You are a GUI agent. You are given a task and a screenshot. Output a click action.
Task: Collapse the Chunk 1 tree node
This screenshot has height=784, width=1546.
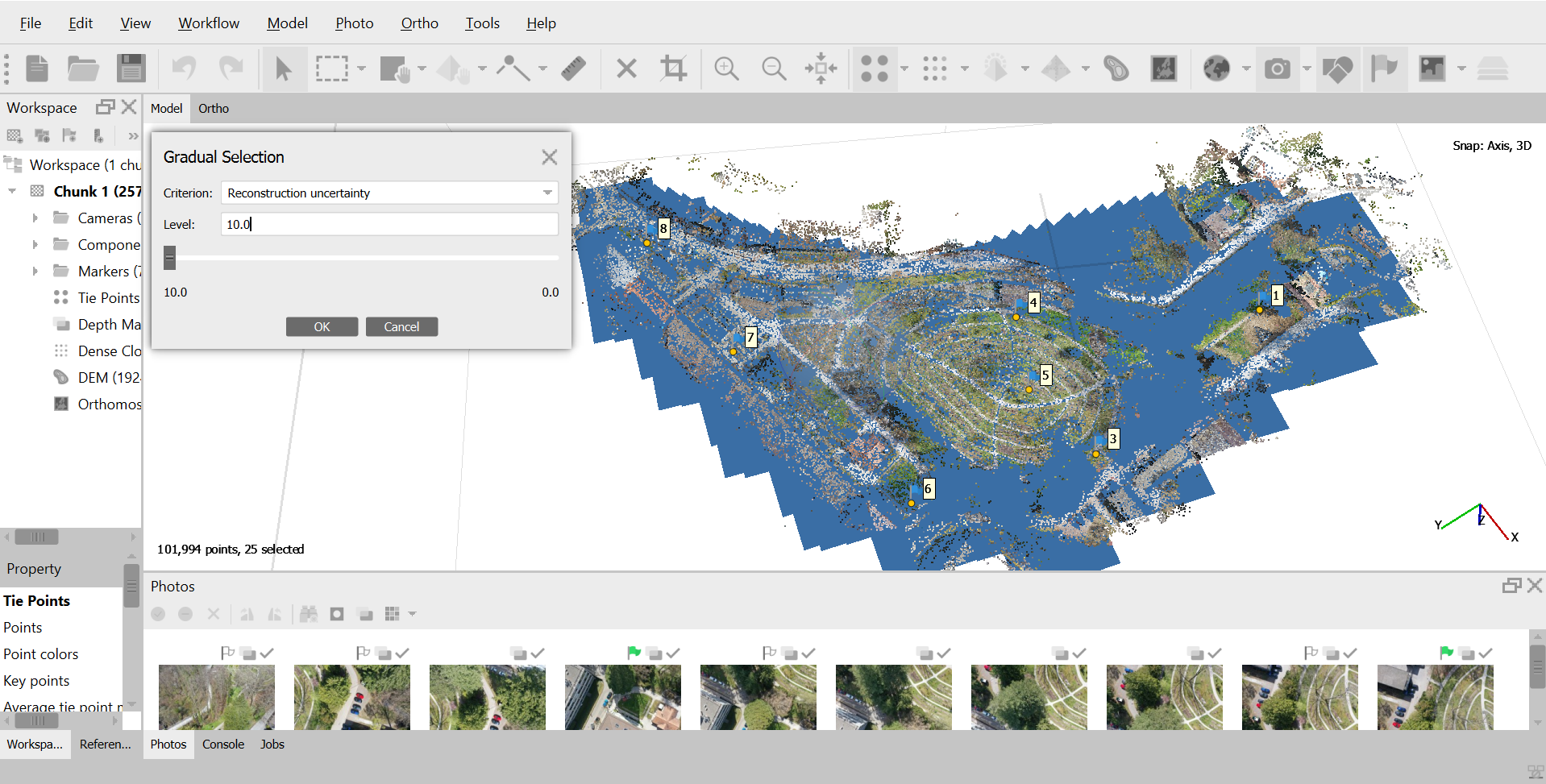point(12,192)
